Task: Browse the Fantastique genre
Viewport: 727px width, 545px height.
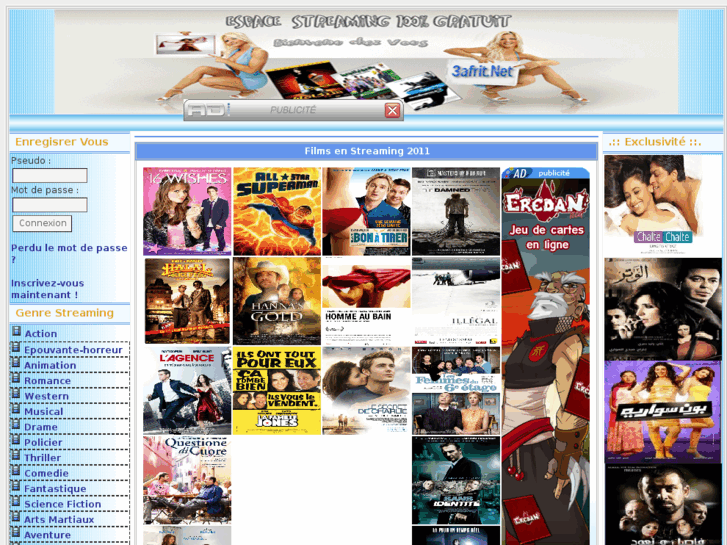Action: 55,488
